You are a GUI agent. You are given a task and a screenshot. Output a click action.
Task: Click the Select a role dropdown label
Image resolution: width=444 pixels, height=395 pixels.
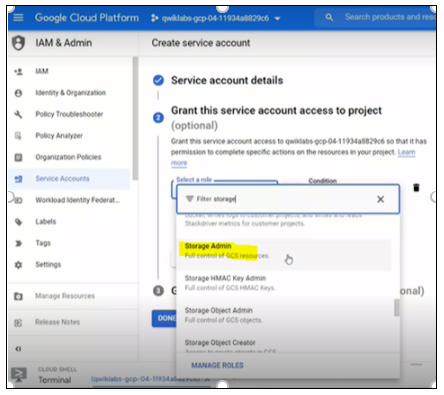pos(194,180)
